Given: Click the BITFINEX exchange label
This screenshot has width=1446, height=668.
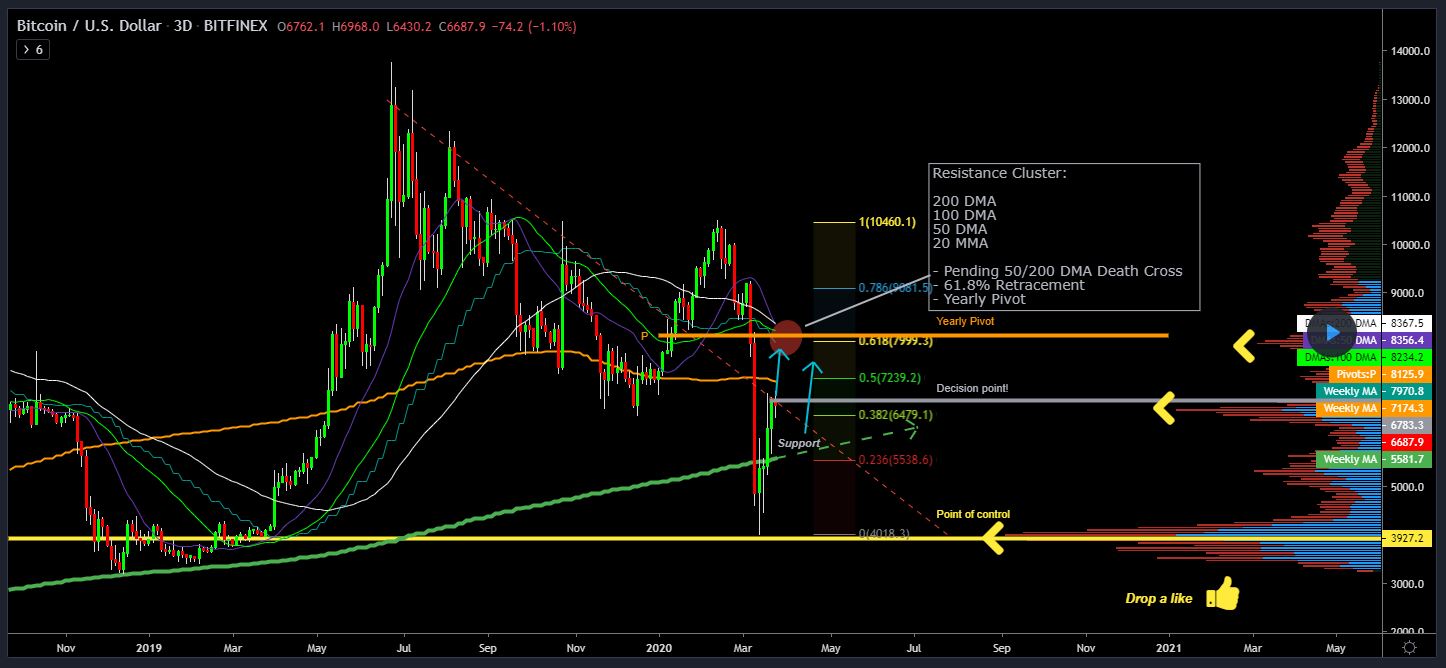Looking at the screenshot, I should 234,26.
